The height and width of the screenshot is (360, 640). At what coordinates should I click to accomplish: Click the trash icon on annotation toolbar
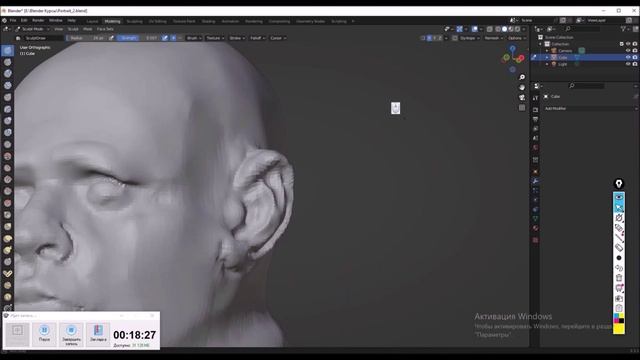[619, 278]
